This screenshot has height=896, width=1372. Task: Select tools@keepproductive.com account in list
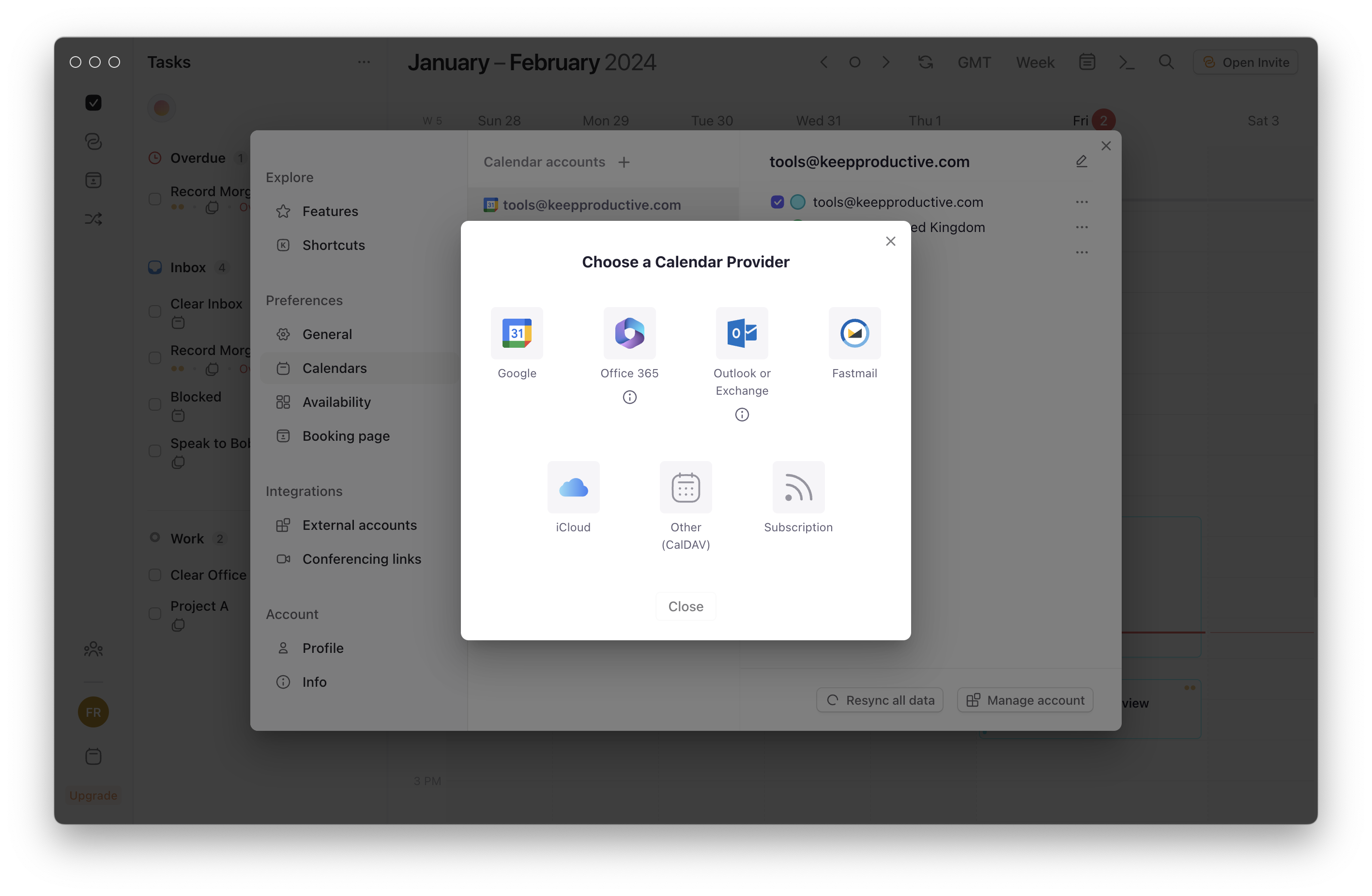click(603, 205)
